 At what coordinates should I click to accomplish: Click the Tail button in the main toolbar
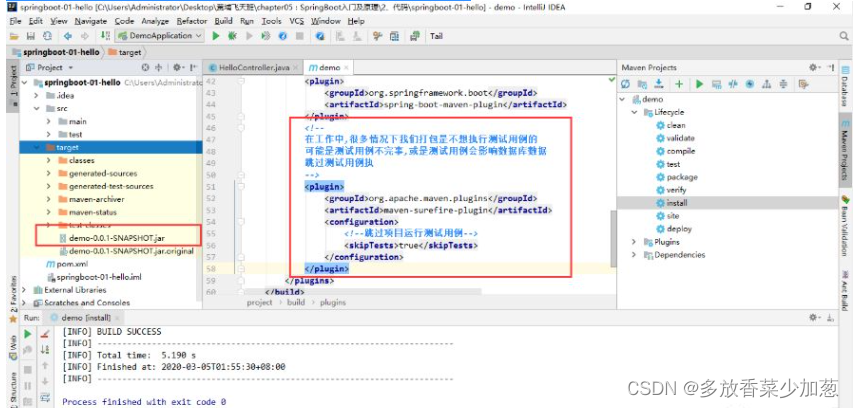click(436, 36)
